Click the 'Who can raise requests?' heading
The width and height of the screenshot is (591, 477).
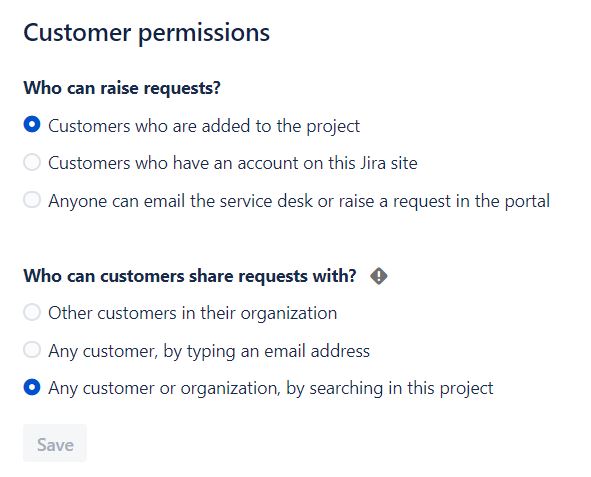(x=122, y=89)
